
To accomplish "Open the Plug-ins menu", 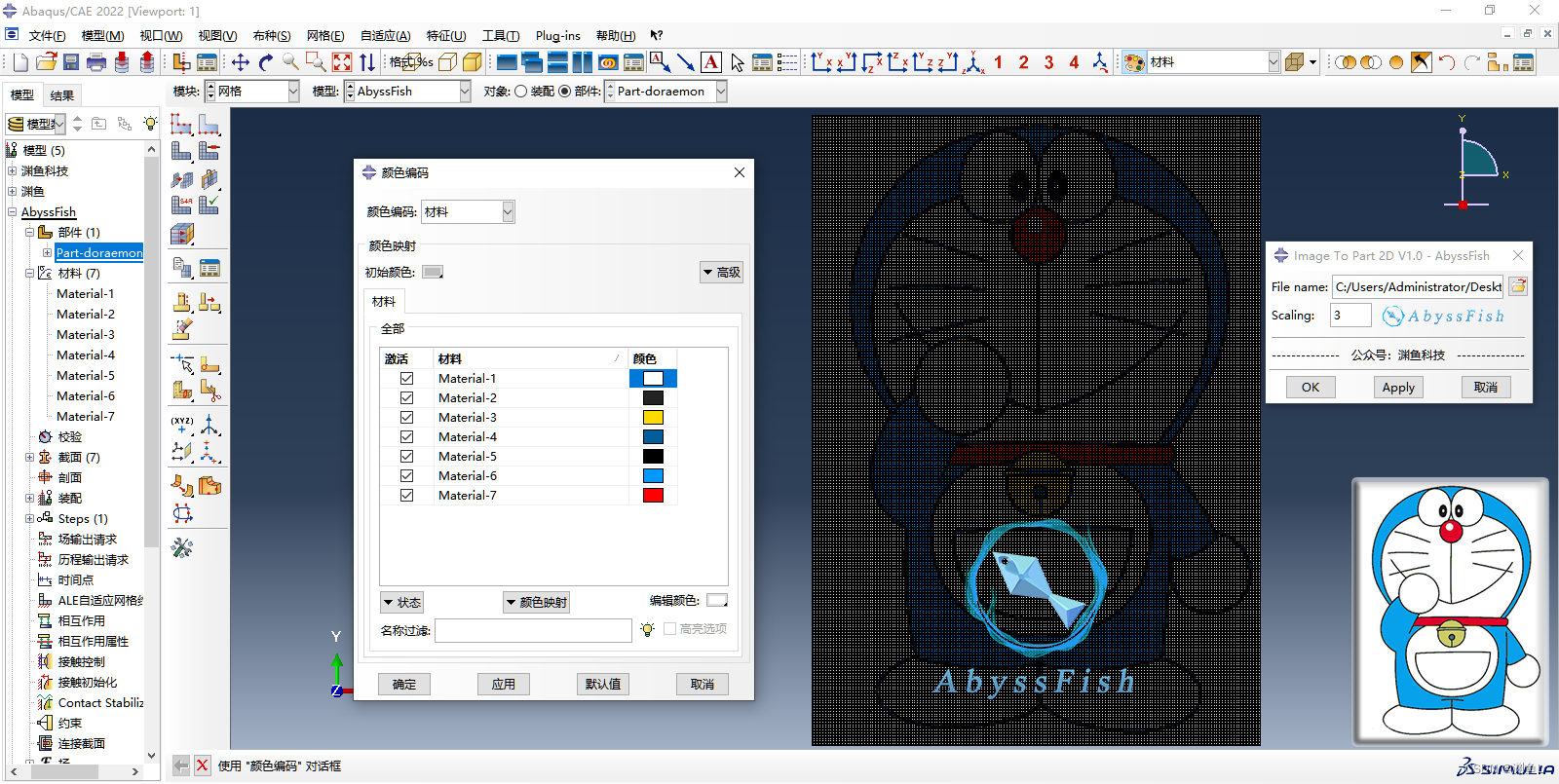I will (558, 35).
